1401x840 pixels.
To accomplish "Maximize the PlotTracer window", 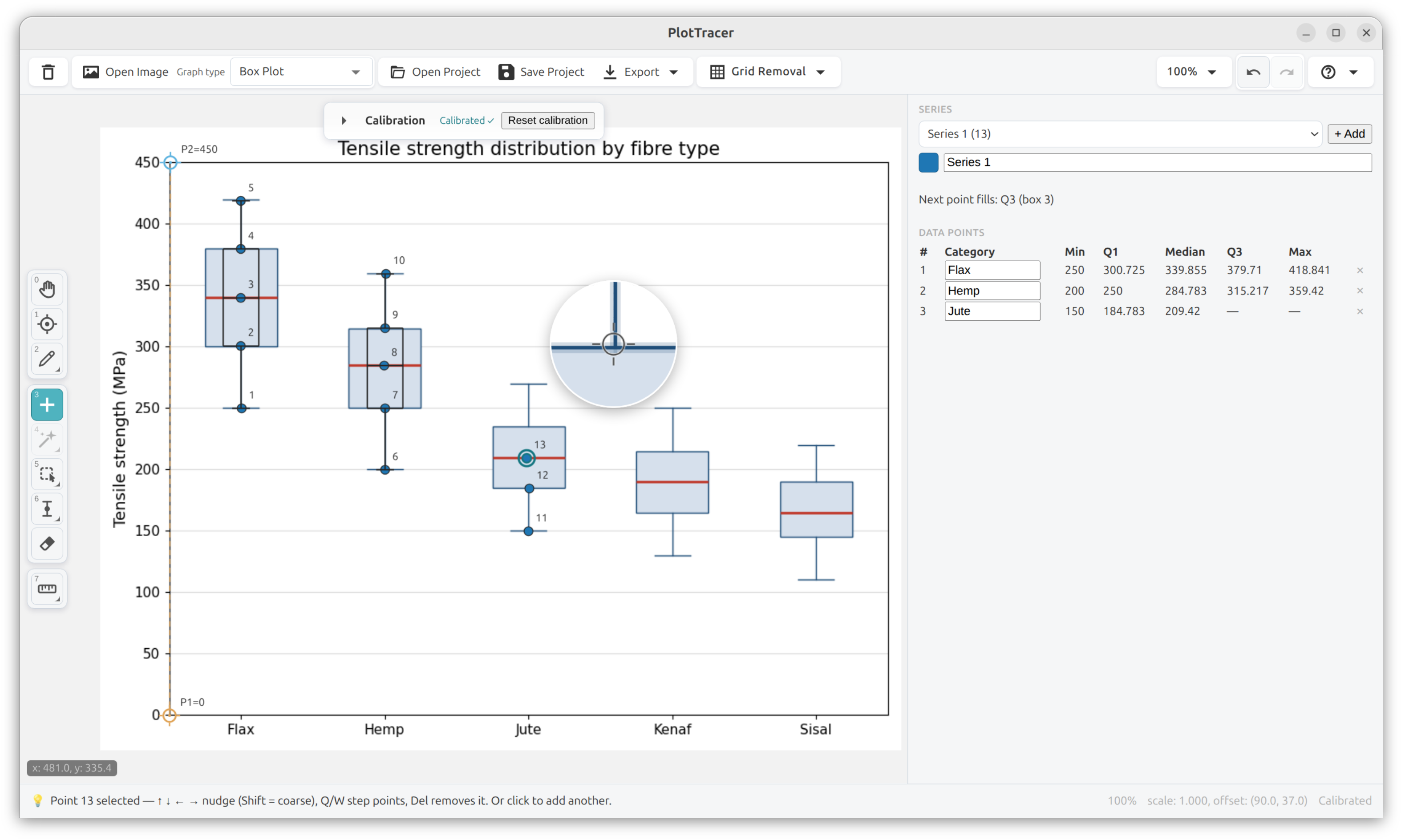I will pos(1336,33).
